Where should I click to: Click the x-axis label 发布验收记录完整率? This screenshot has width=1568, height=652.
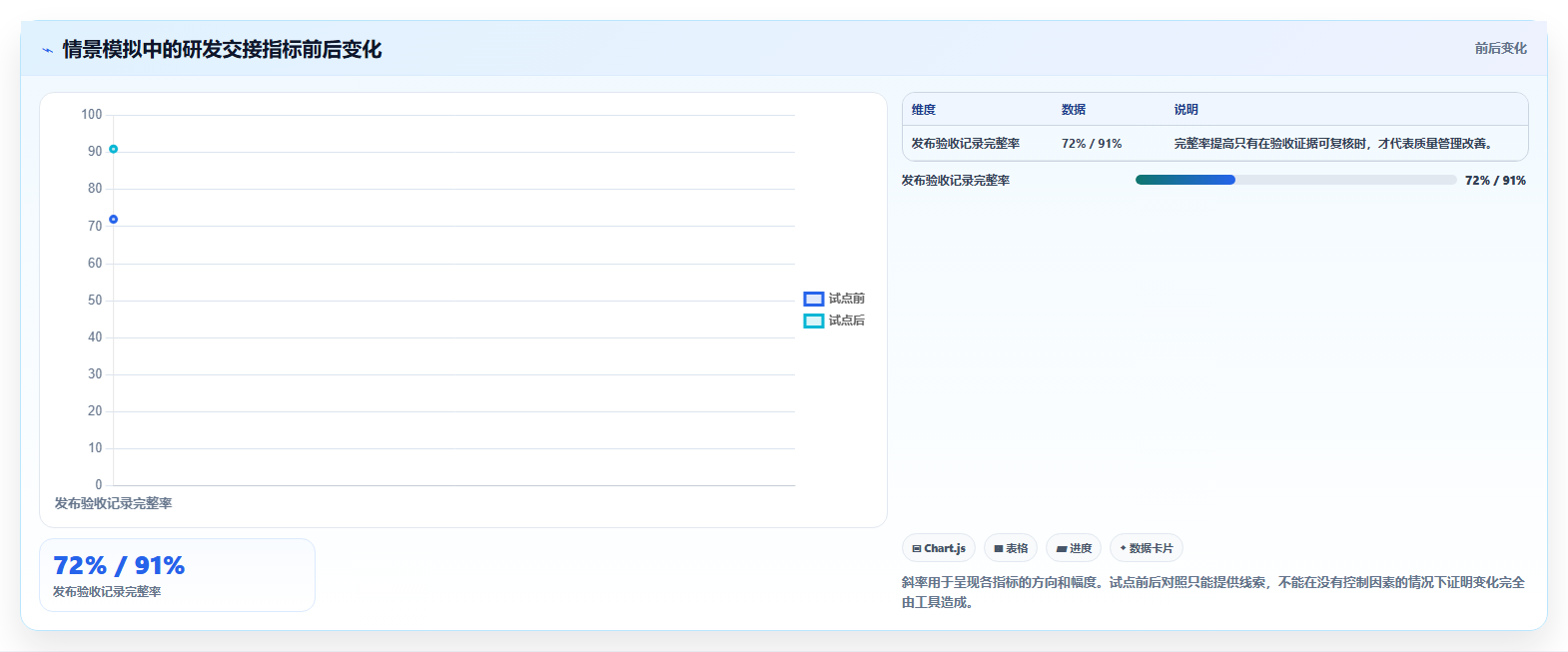point(113,503)
